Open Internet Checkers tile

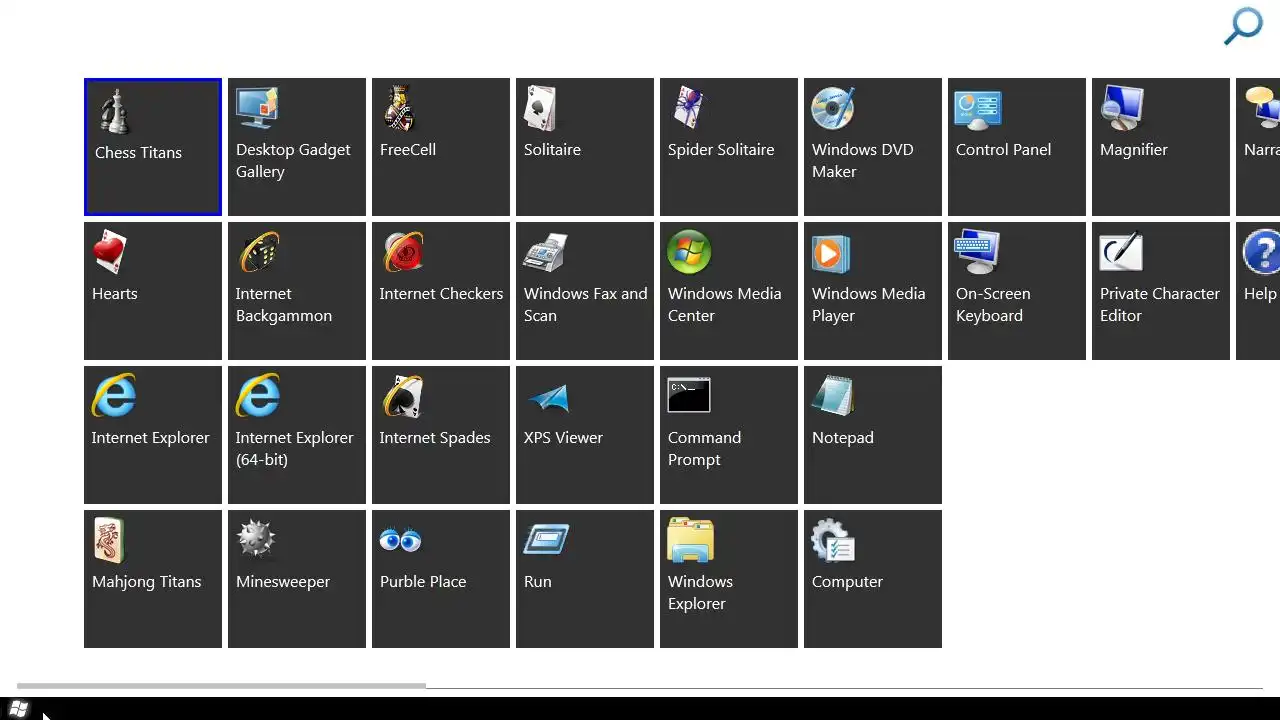tap(441, 291)
